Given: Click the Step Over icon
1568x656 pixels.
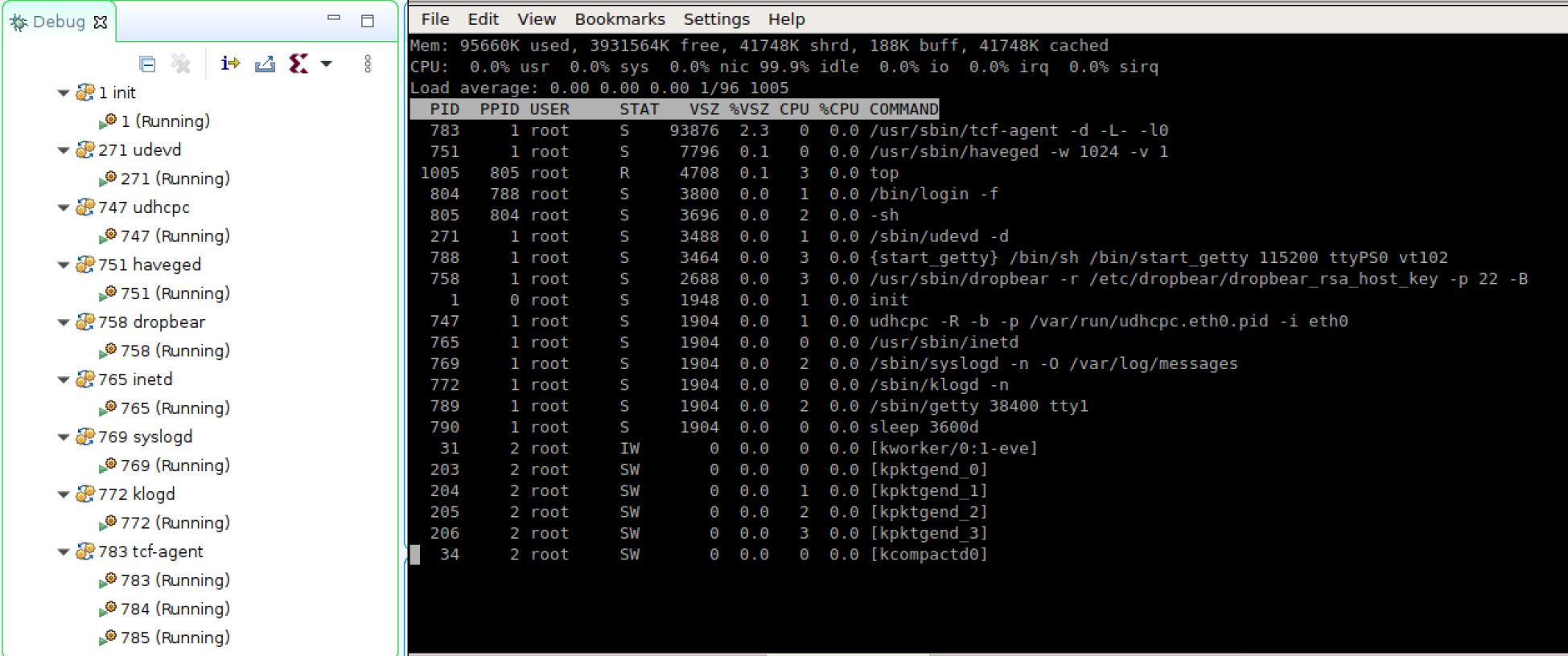Looking at the screenshot, I should click(x=265, y=64).
